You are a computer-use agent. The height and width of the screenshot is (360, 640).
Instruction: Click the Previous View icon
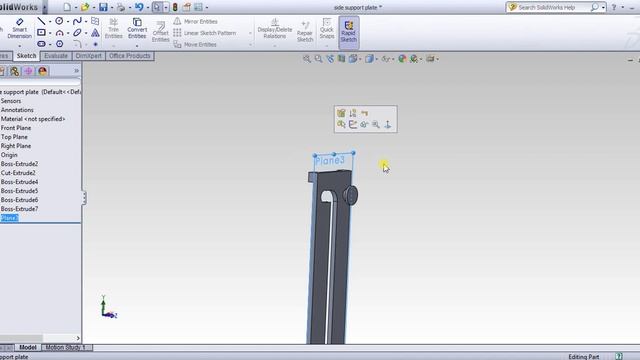(x=330, y=59)
